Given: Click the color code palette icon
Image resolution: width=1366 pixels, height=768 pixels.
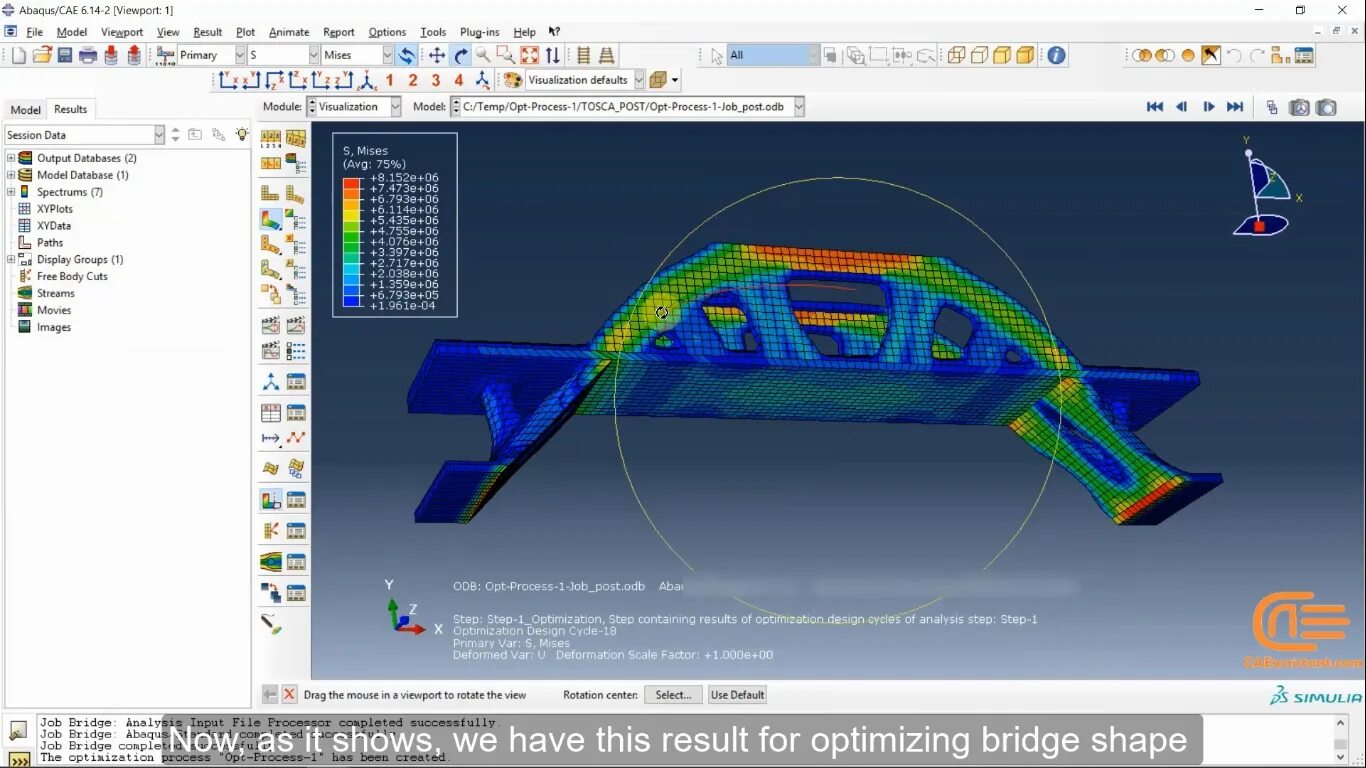Looking at the screenshot, I should 512,80.
